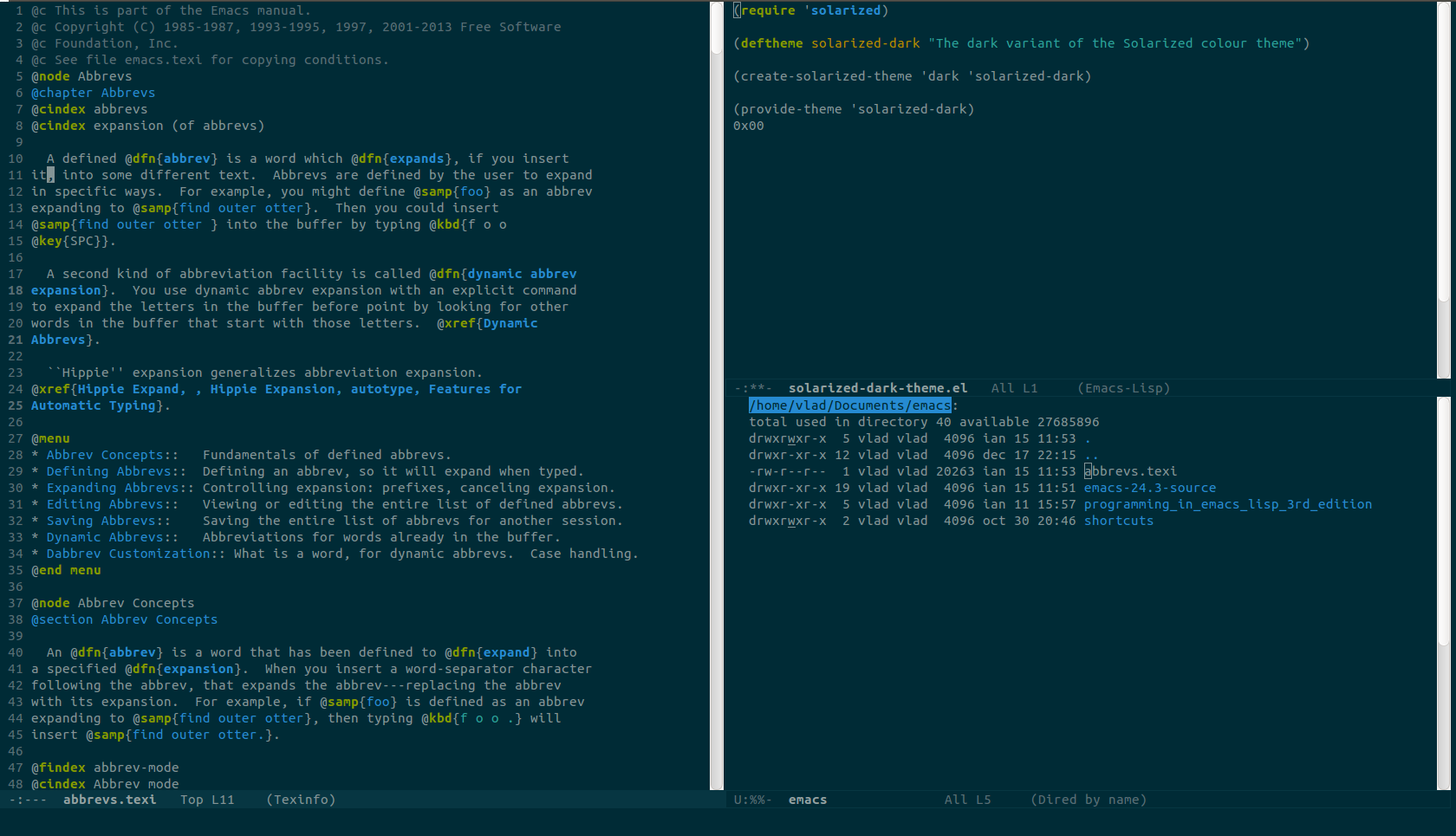Viewport: 1456px width, 836px height.
Task: Click '@section Abbrev Concepts' on line 38
Action: point(125,619)
